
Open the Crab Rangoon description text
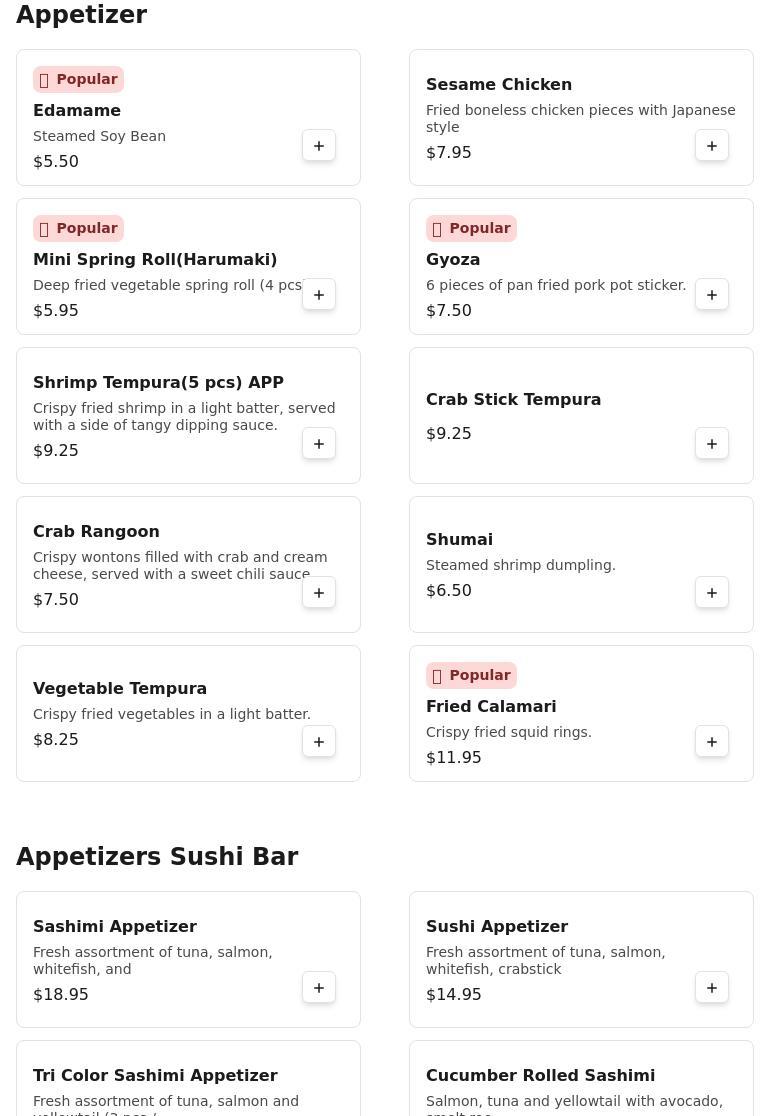click(180, 566)
